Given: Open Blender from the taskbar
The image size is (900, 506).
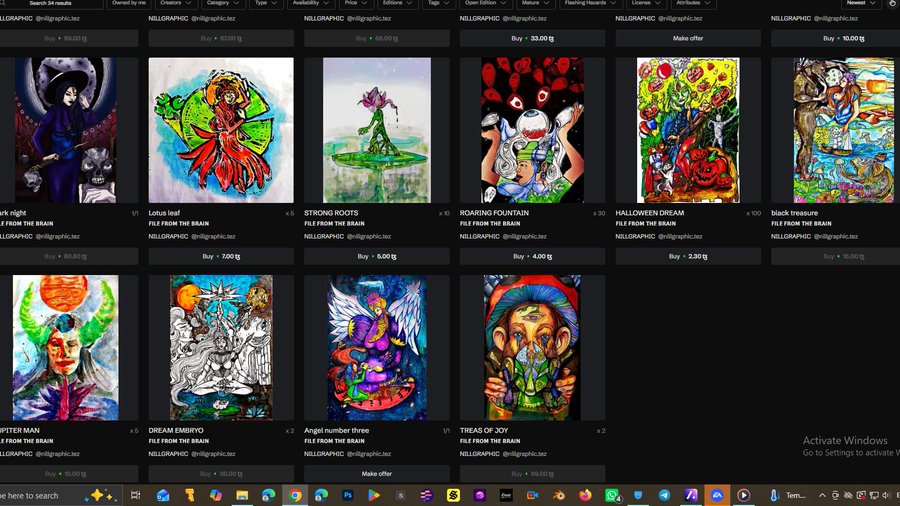Looking at the screenshot, I should coord(558,495).
